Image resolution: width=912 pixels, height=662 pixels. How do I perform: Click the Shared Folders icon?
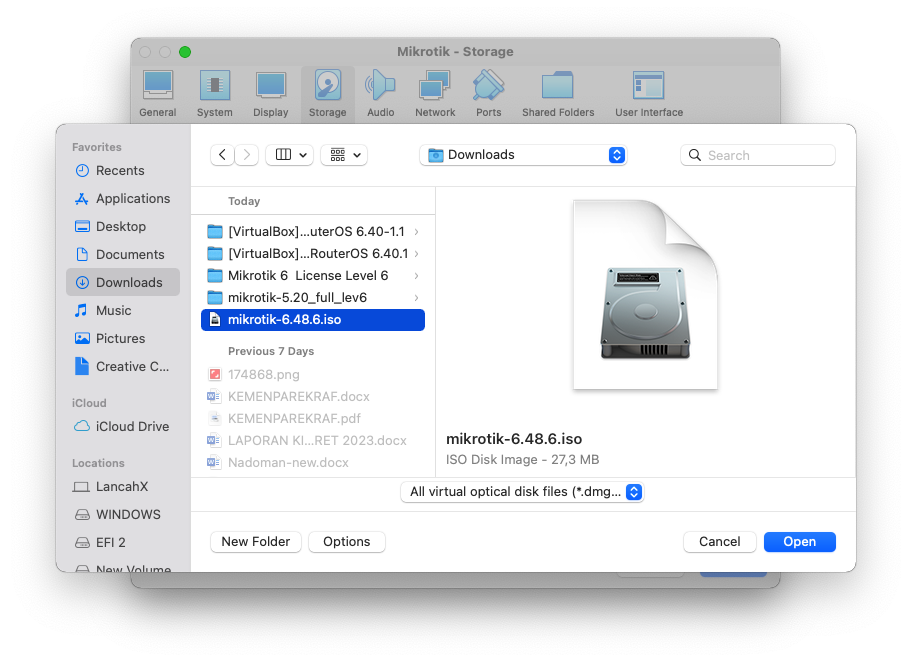coord(558,87)
